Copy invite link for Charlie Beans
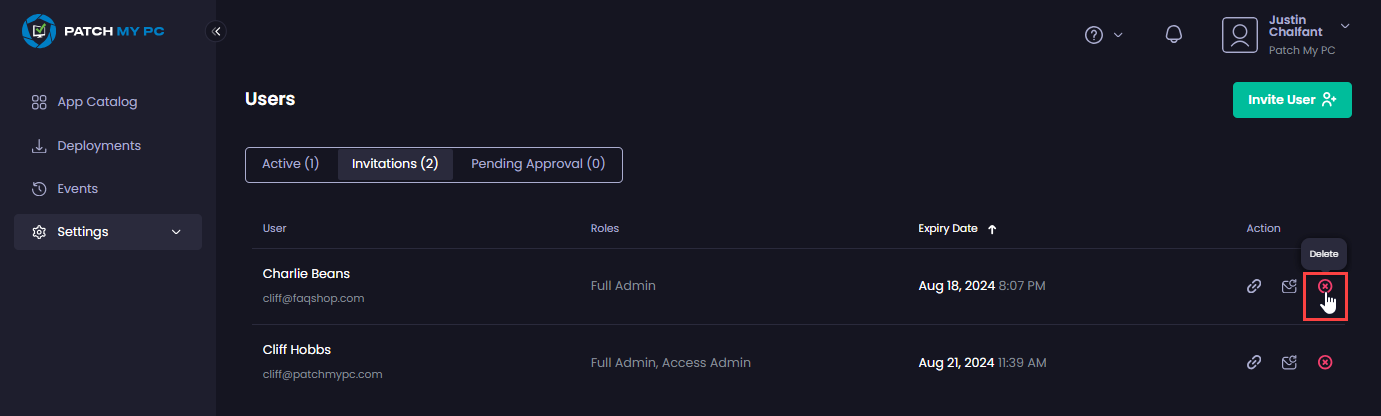The width and height of the screenshot is (1381, 416). click(1253, 286)
